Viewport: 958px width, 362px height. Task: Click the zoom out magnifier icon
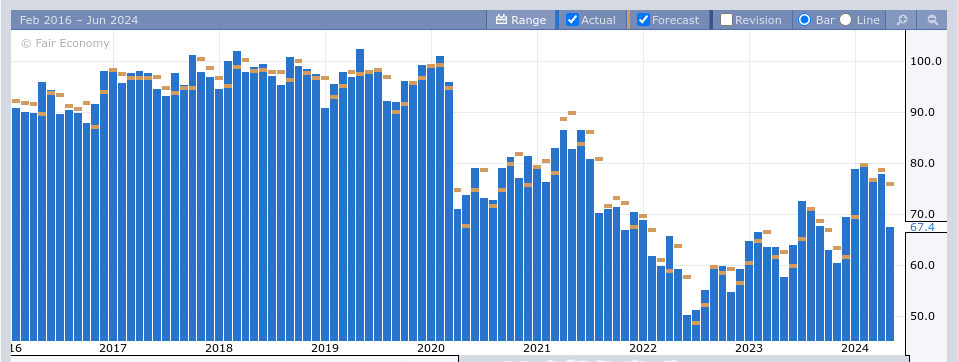pos(932,20)
